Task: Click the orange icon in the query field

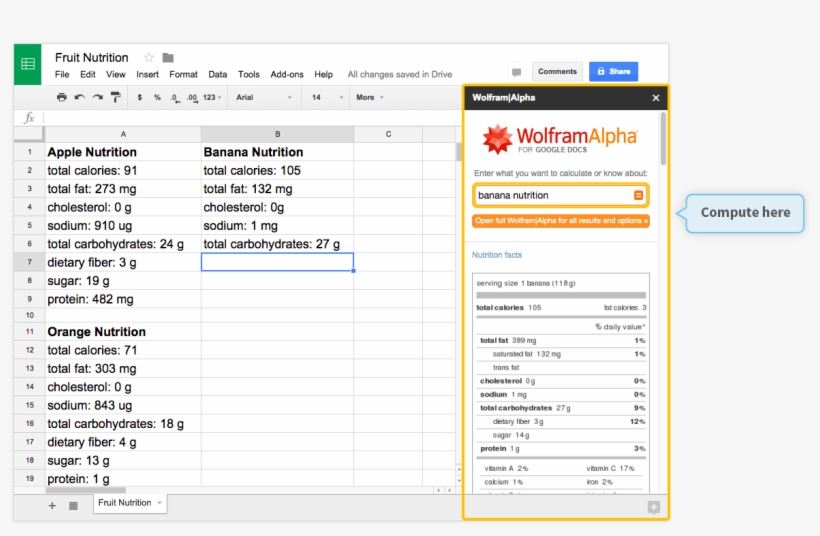Action: [638, 195]
